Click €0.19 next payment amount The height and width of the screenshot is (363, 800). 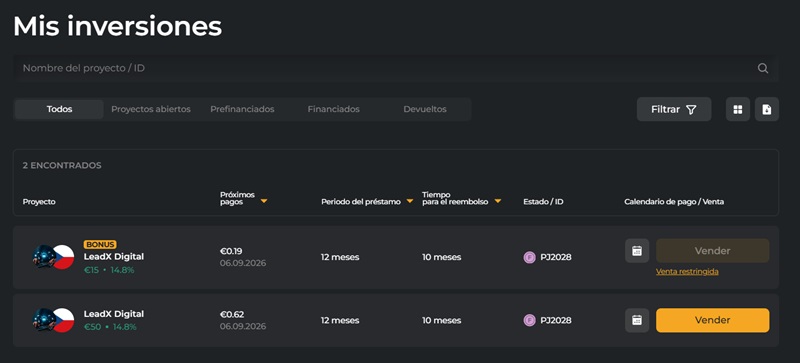(231, 251)
